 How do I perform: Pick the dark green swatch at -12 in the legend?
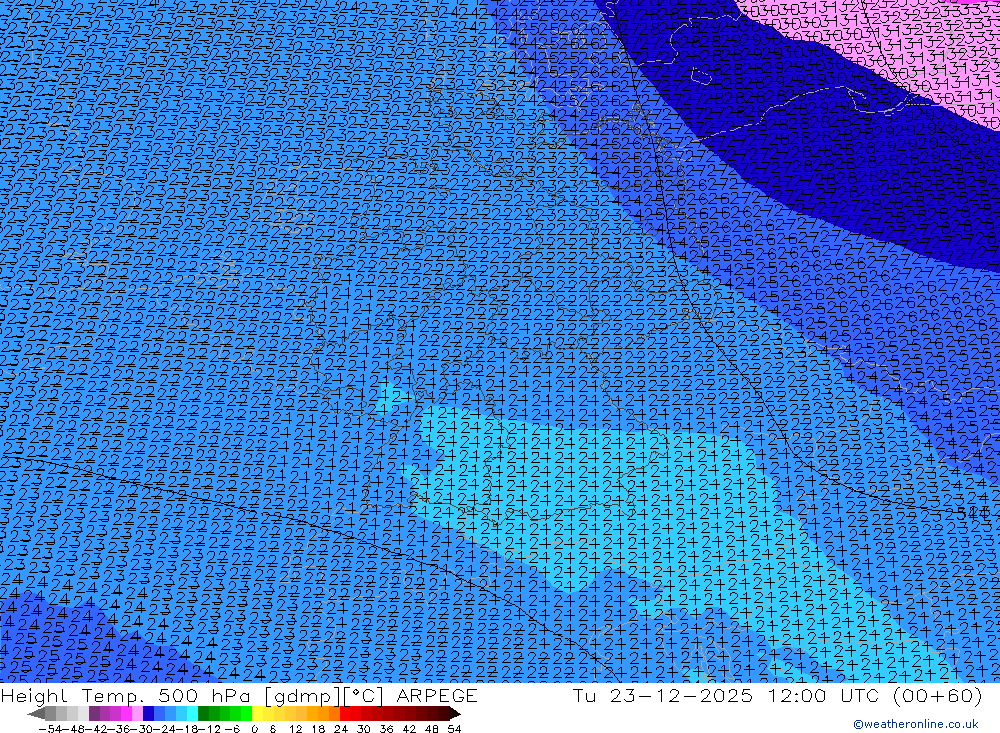coord(203,713)
